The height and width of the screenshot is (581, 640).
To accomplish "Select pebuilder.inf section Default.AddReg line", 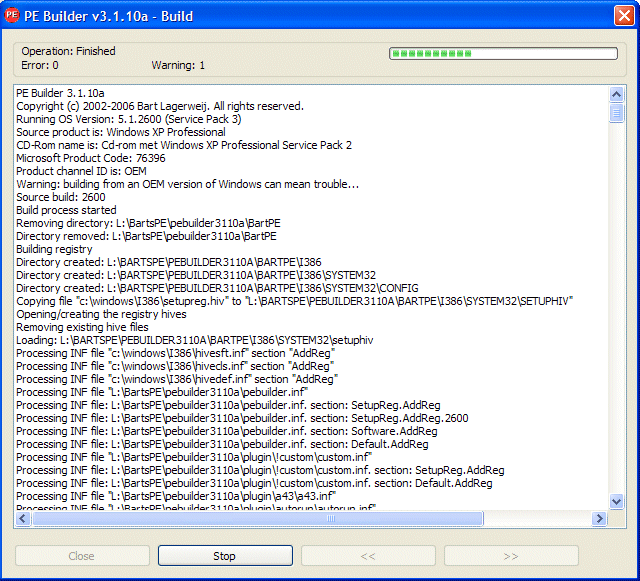I will (x=222, y=445).
